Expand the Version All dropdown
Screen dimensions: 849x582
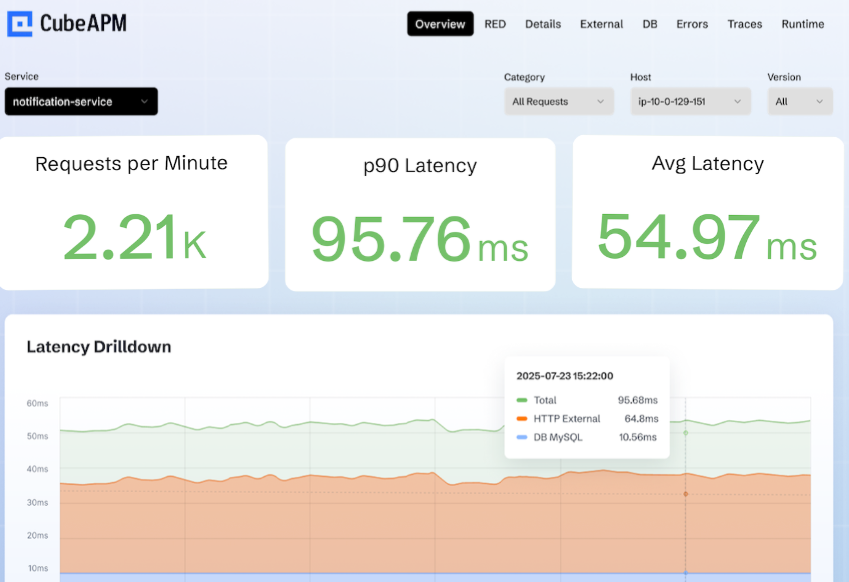[x=800, y=101]
